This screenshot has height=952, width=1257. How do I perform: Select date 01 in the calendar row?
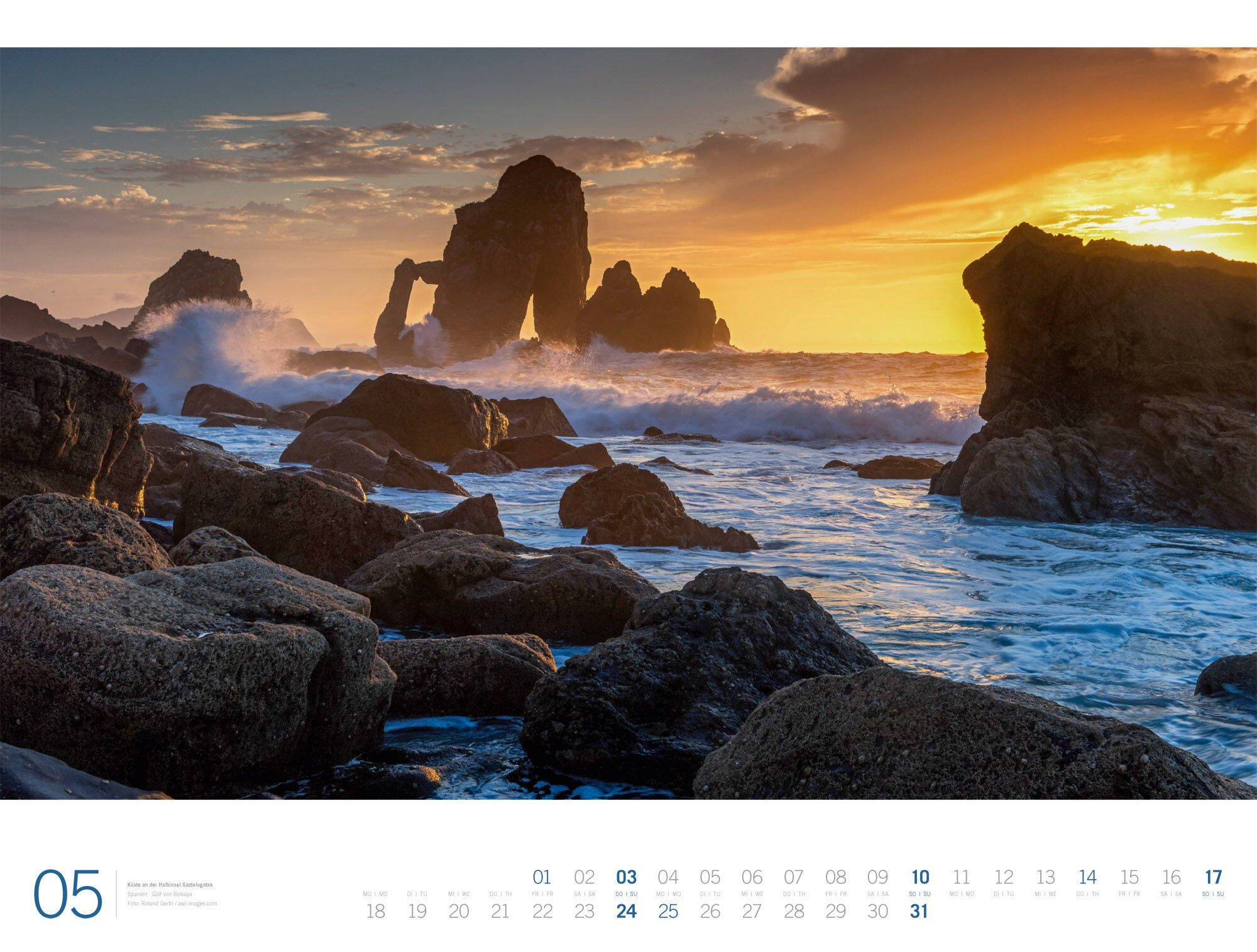[x=541, y=877]
